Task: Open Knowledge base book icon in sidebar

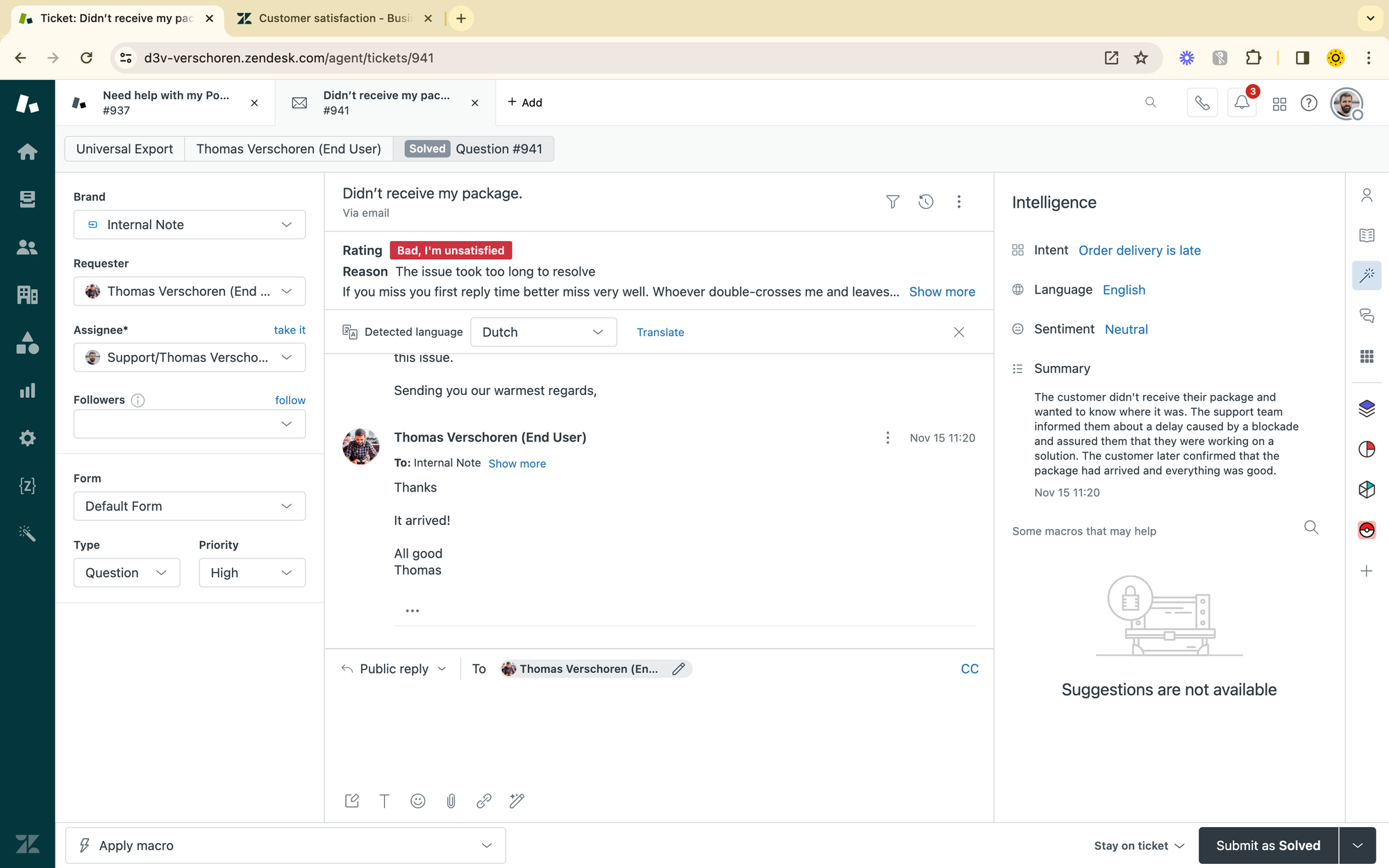Action: click(x=1366, y=235)
